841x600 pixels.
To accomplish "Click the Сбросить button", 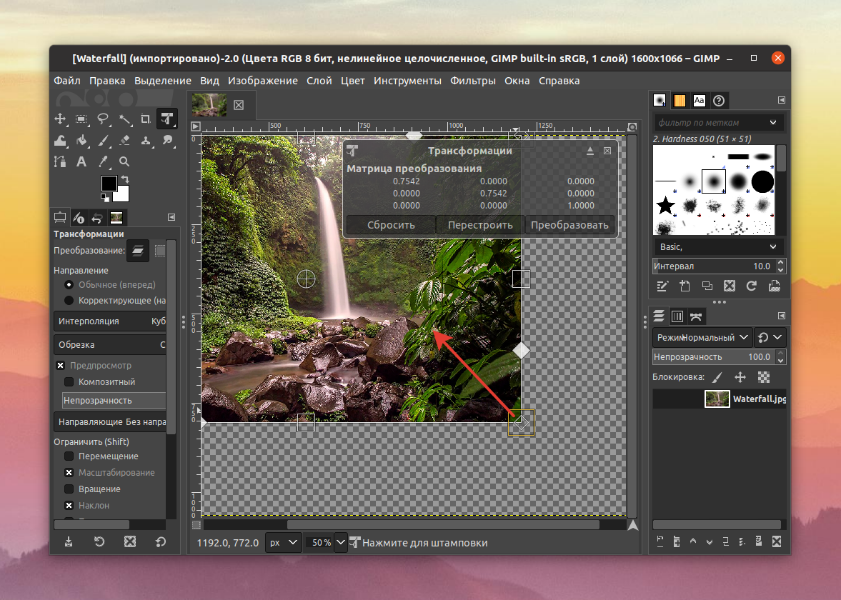I will pos(391,225).
